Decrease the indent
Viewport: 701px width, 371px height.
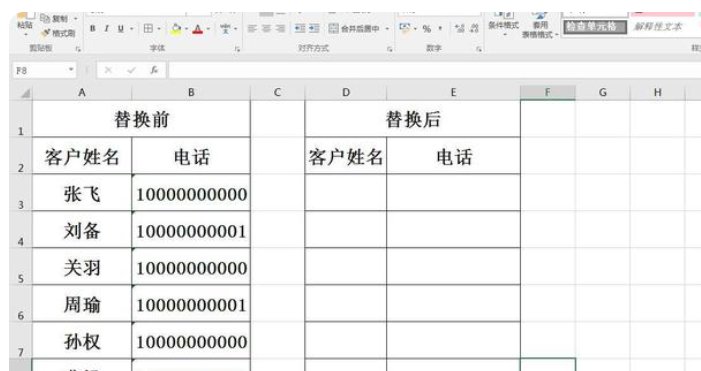[300, 29]
